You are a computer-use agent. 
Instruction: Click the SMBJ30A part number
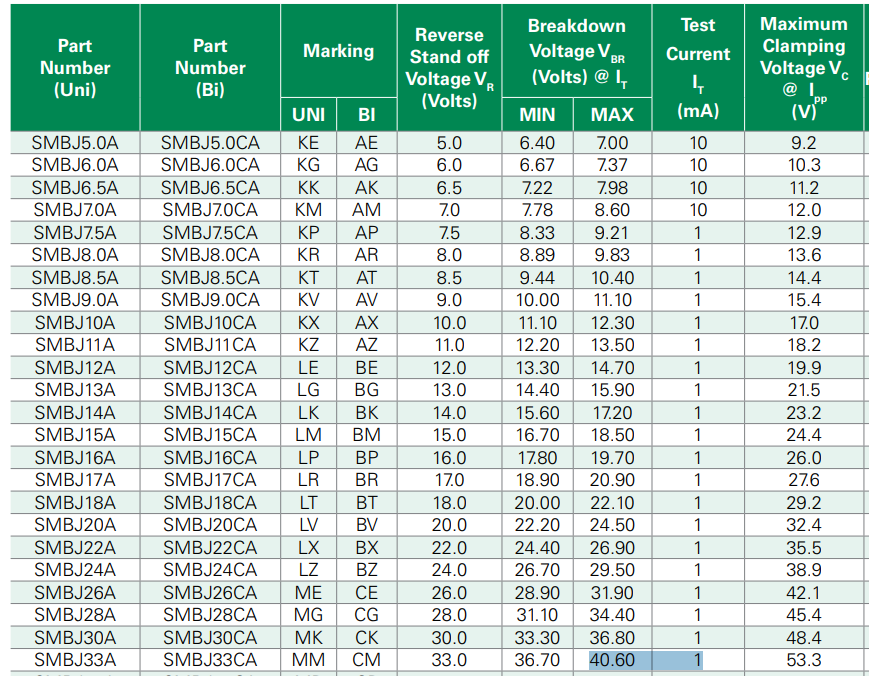pos(75,638)
